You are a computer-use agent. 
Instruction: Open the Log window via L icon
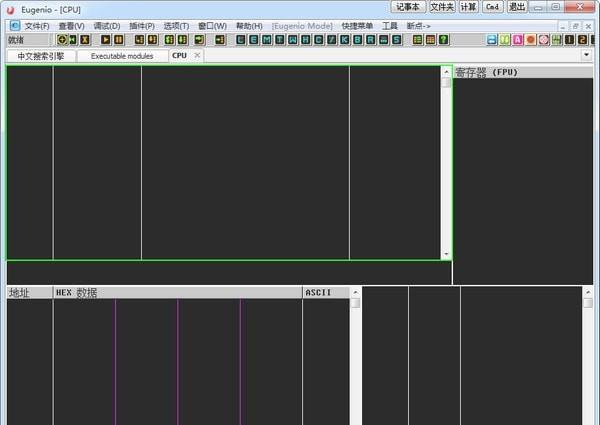click(241, 39)
